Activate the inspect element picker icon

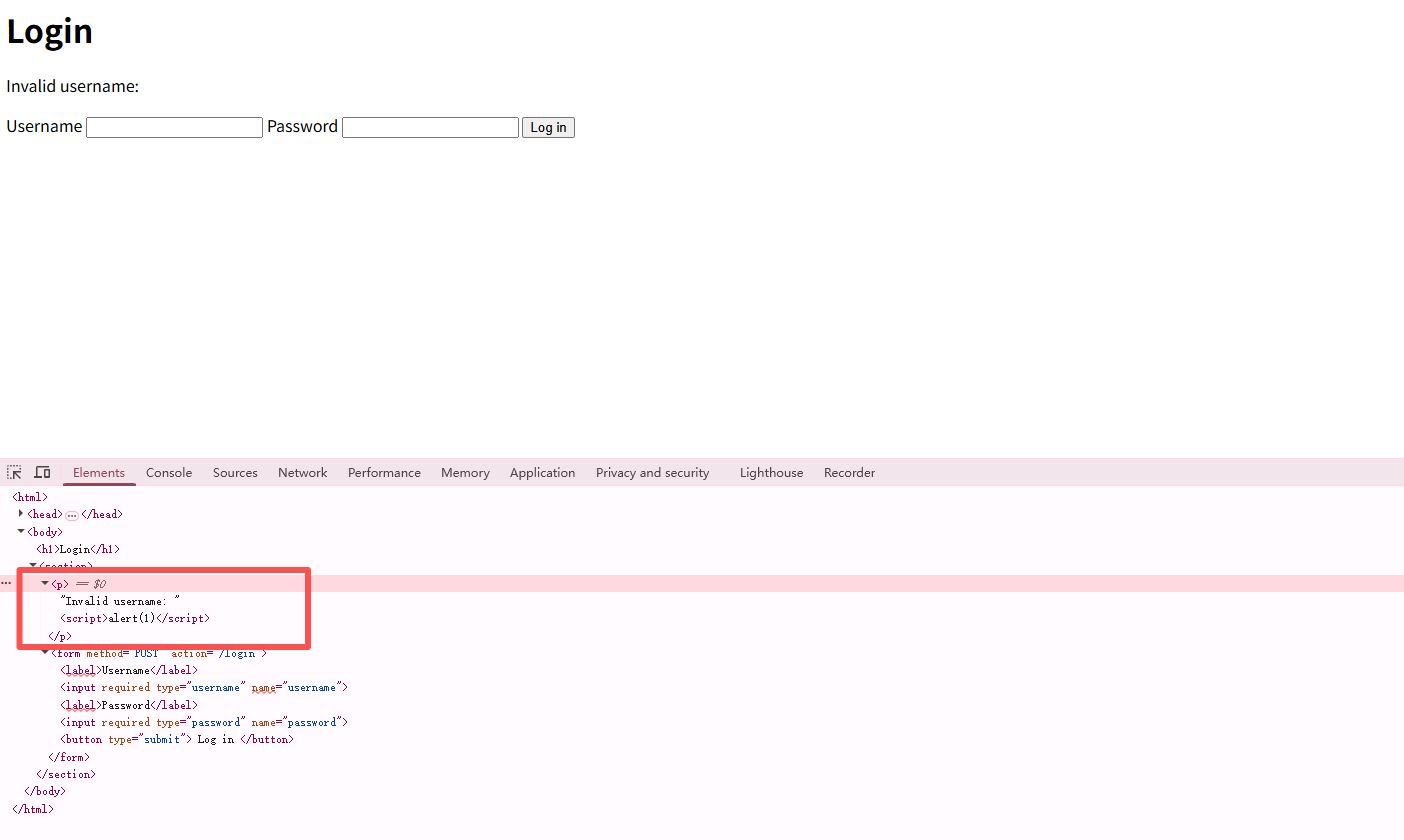(x=15, y=472)
